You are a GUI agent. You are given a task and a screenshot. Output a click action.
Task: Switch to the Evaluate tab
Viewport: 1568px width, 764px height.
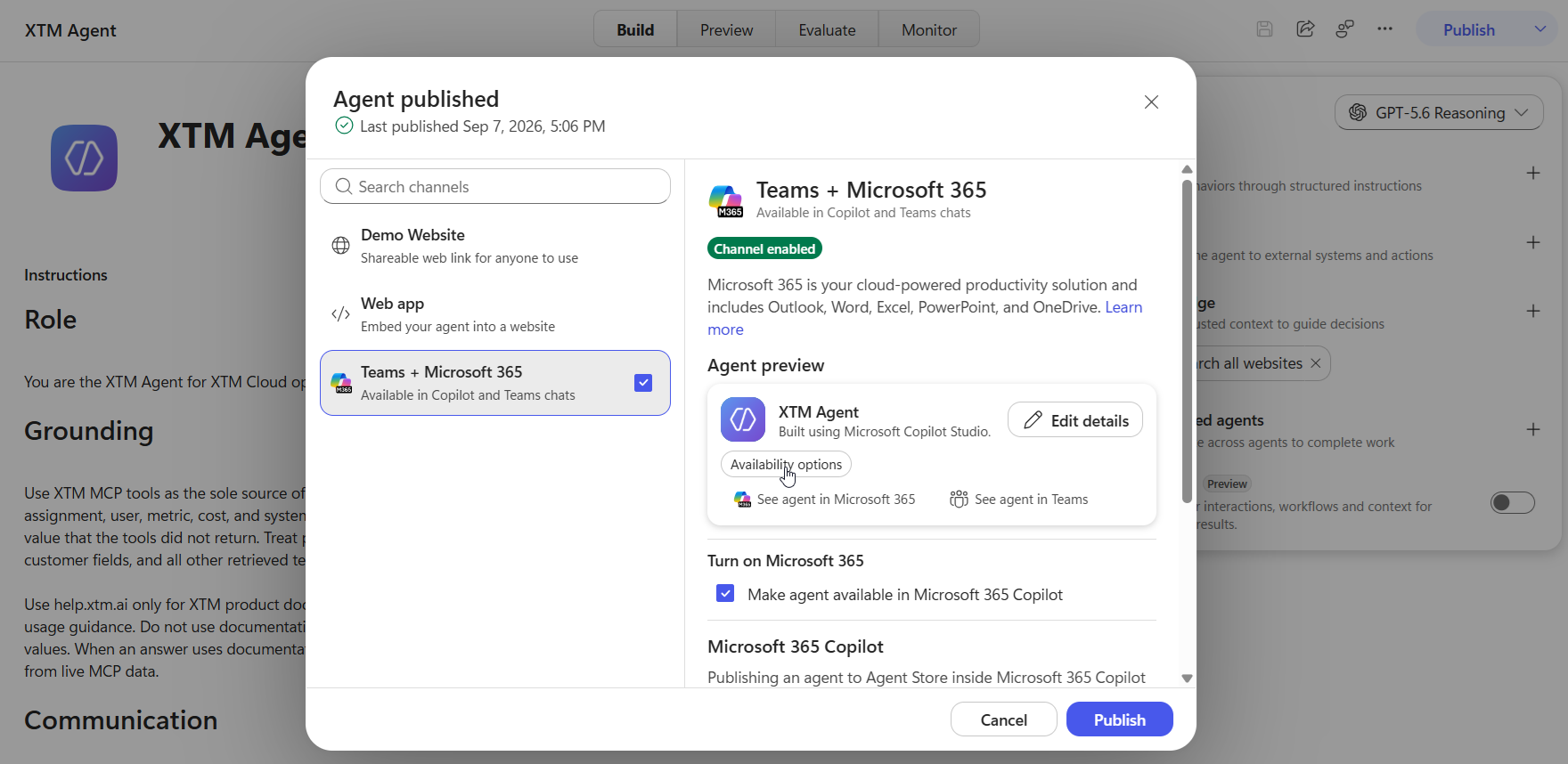click(827, 29)
